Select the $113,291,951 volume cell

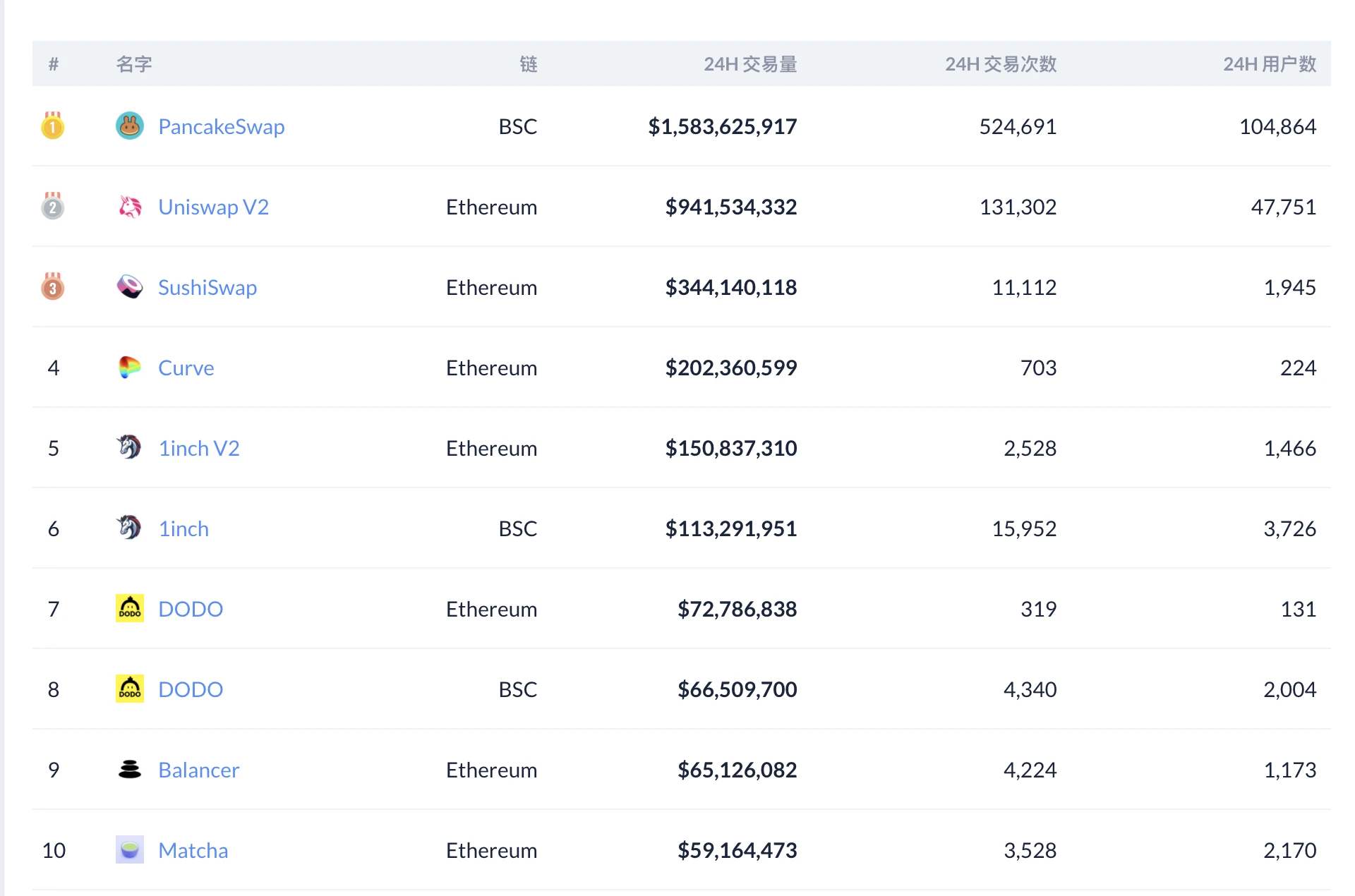point(731,529)
